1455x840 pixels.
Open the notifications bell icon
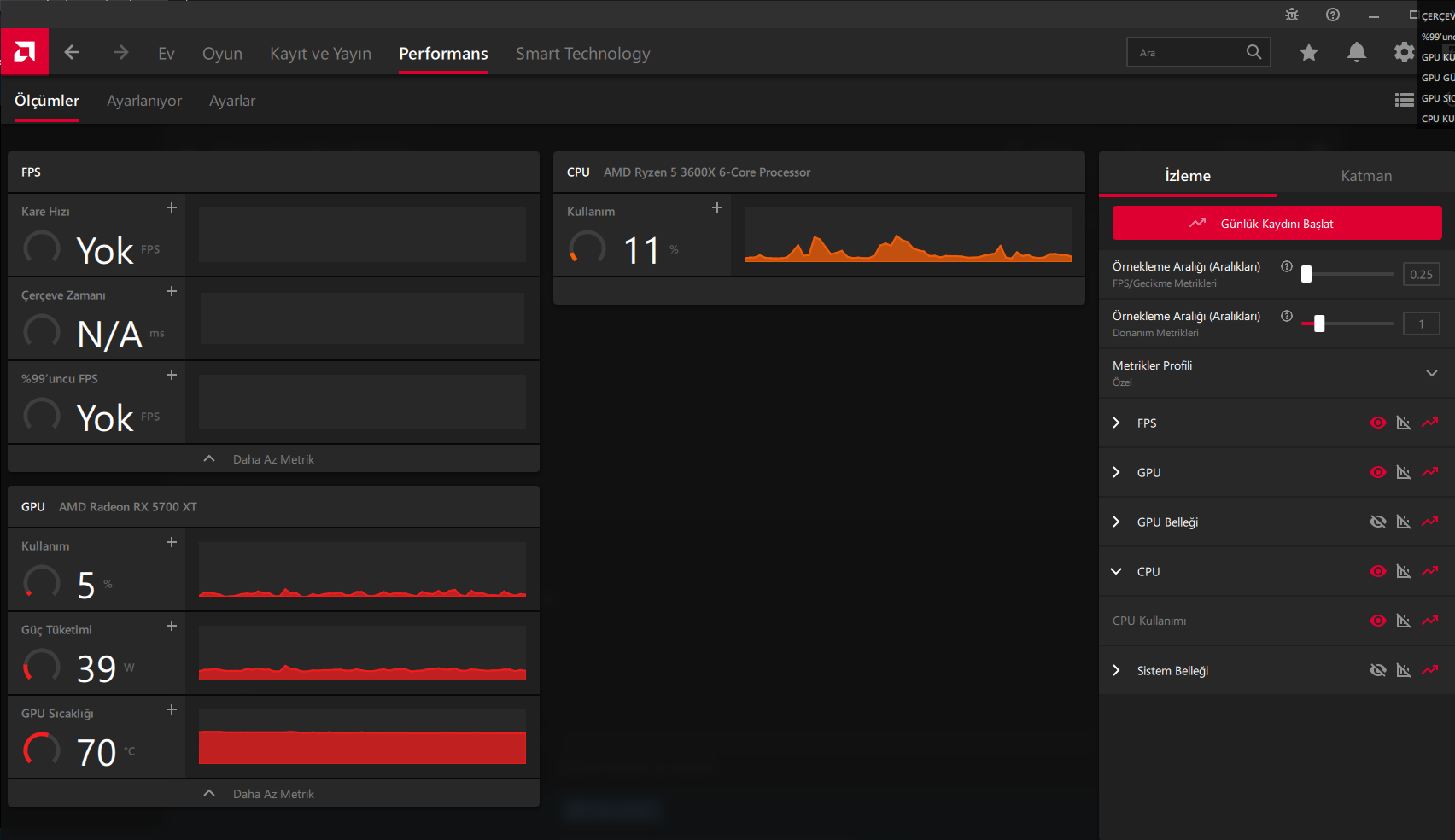click(1356, 53)
